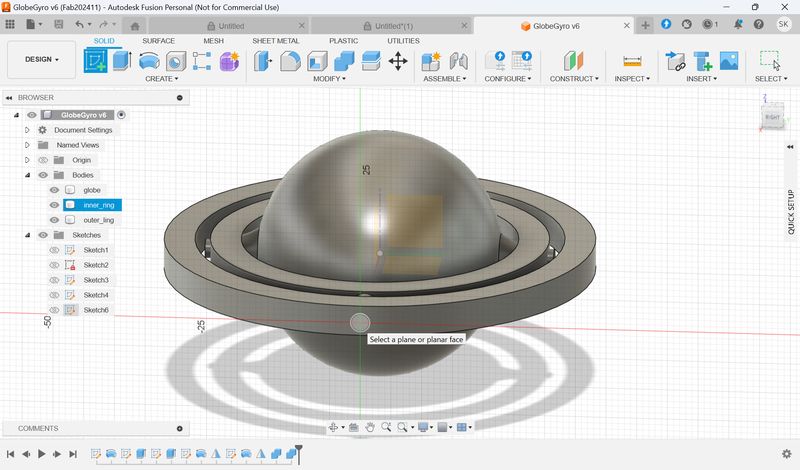Open the CREATE dropdown menu
This screenshot has height=470, width=800.
pos(161,79)
